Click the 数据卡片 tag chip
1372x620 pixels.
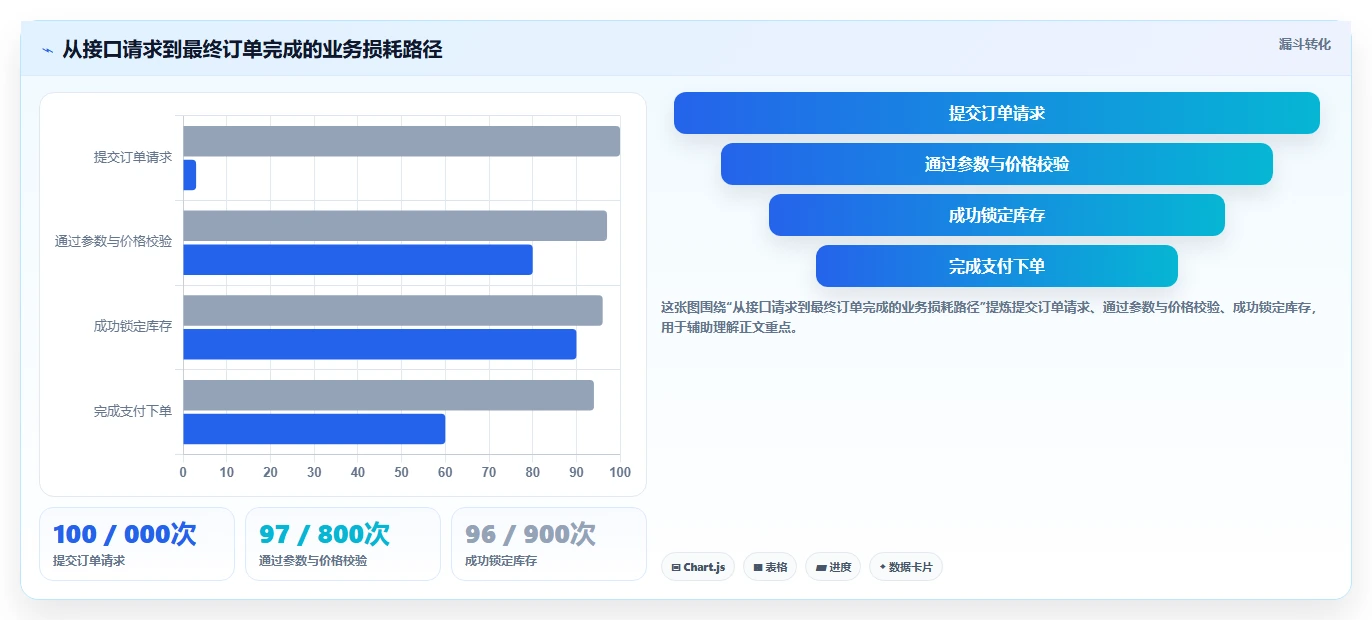pyautogui.click(x=906, y=567)
